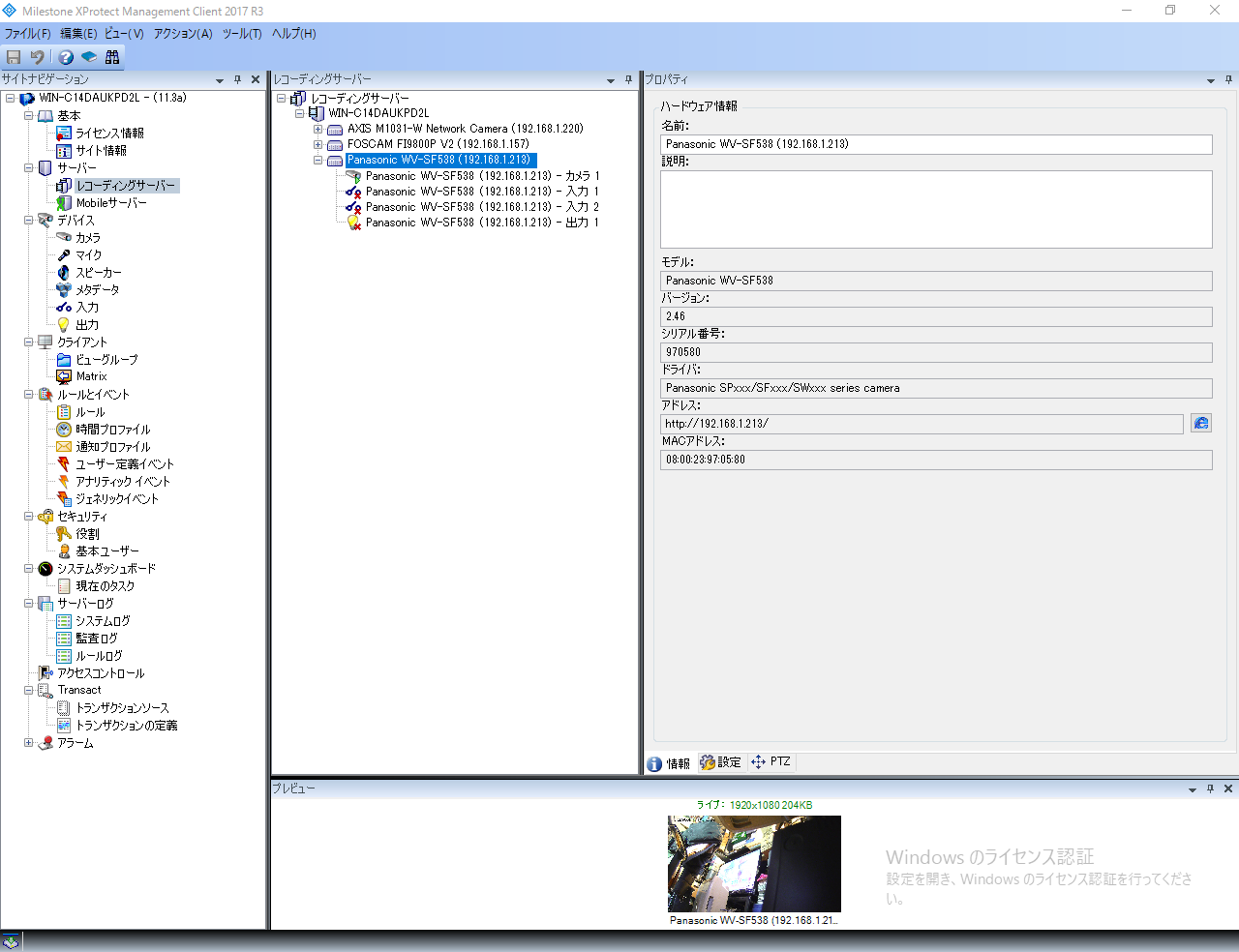Open address in browser icon button

1201,423
